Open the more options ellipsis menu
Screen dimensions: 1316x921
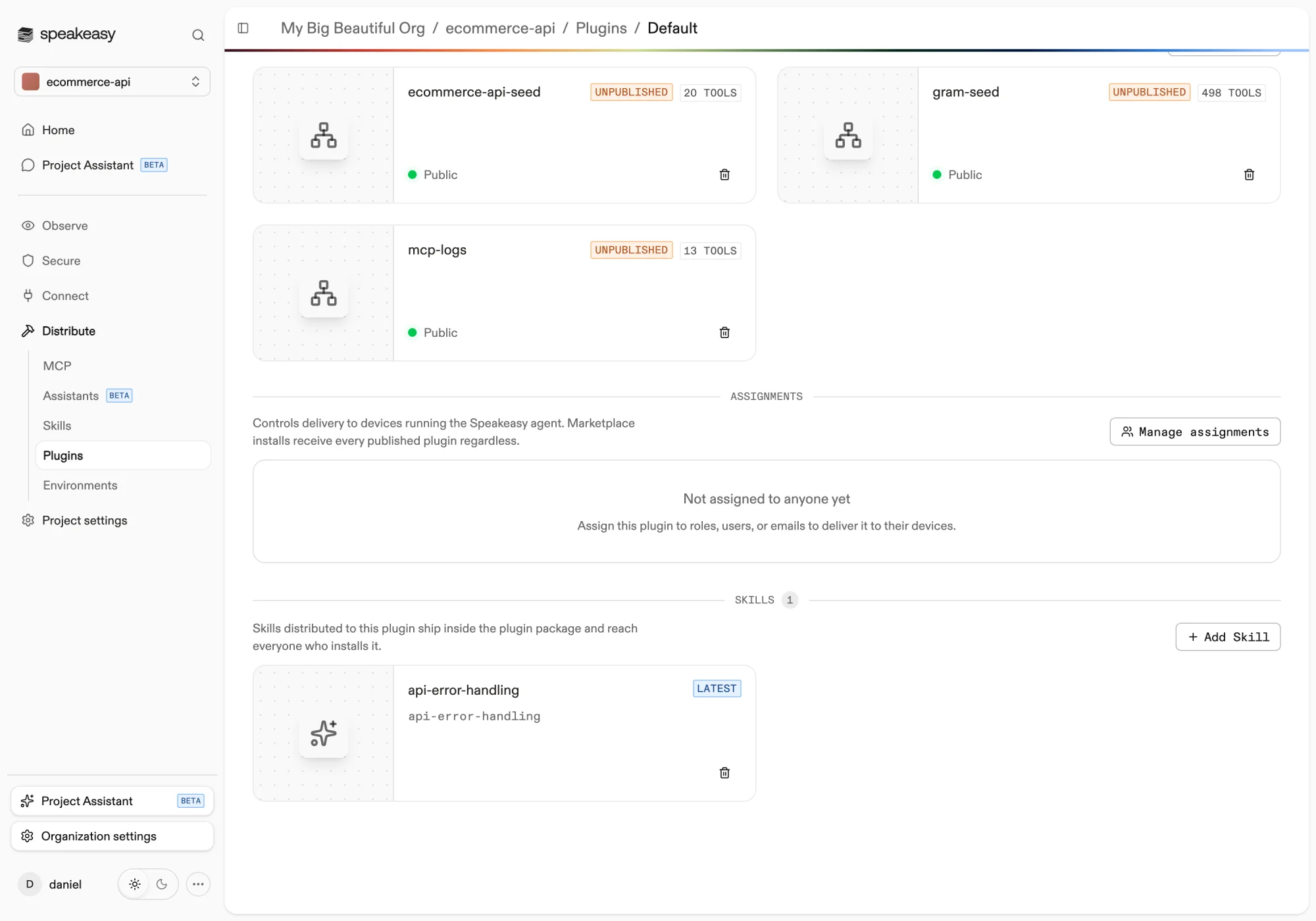(x=198, y=884)
